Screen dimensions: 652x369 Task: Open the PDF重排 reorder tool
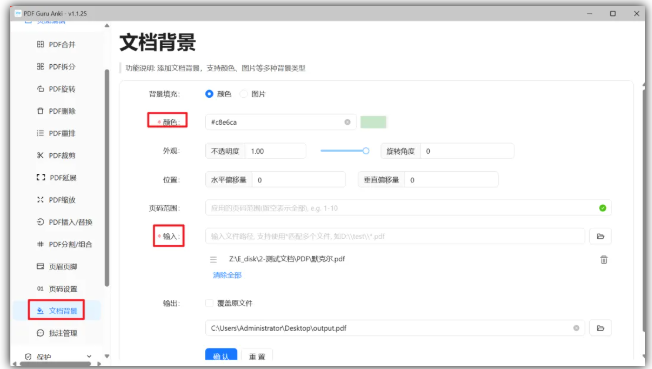(x=56, y=134)
